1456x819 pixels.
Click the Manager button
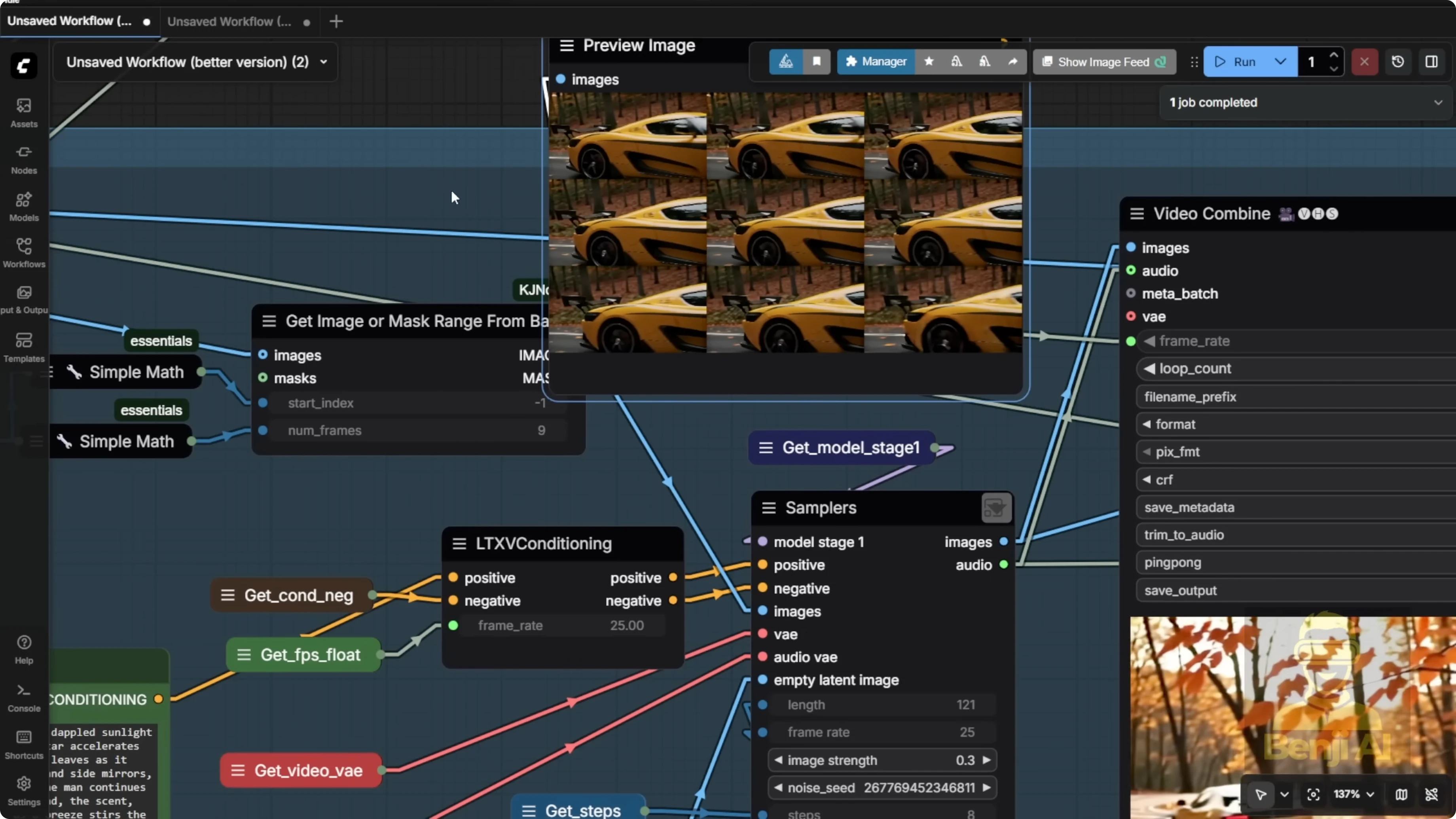tap(876, 62)
